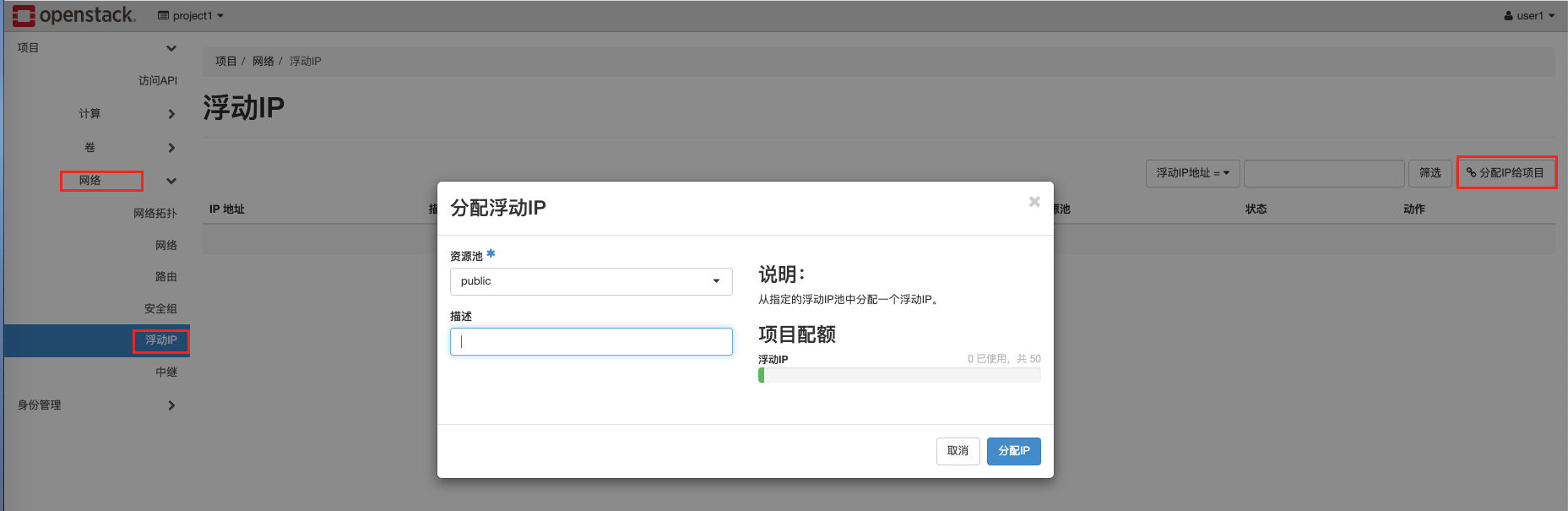Viewport: 1568px width, 511px height.
Task: Select 浮动IP in sidebar
Action: coord(161,340)
